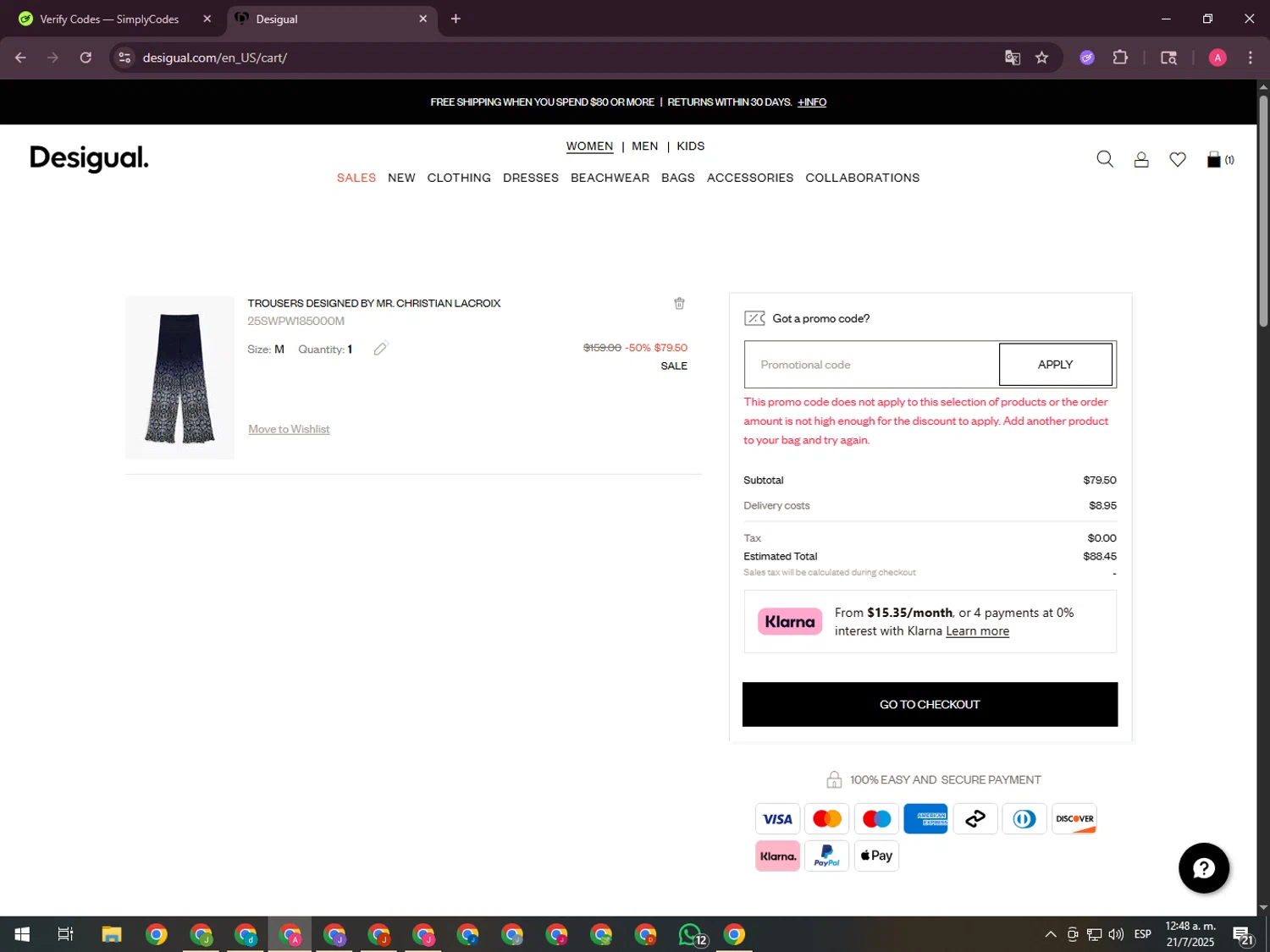
Task: Open the ACCESSORIES menu
Action: click(750, 178)
